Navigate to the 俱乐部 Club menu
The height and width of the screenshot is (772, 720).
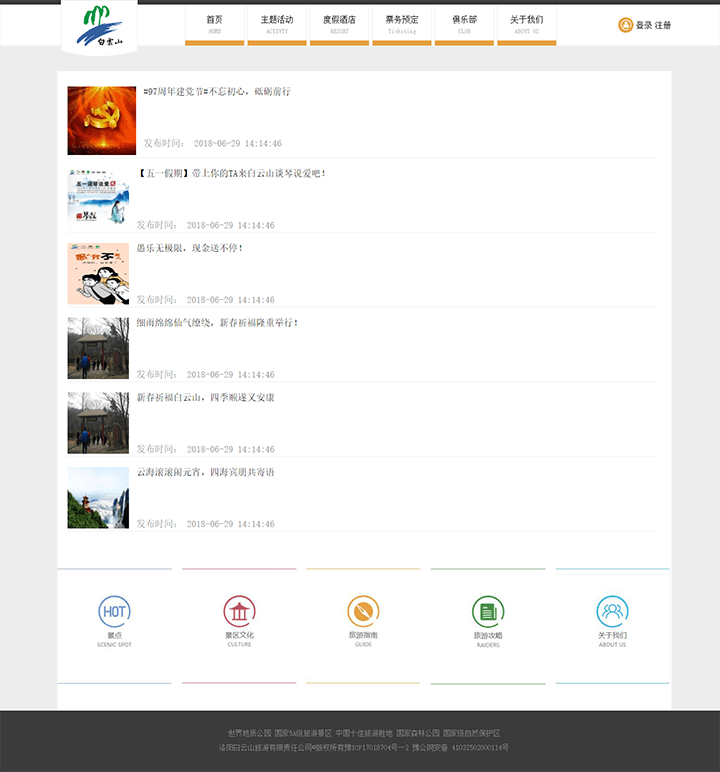(464, 24)
